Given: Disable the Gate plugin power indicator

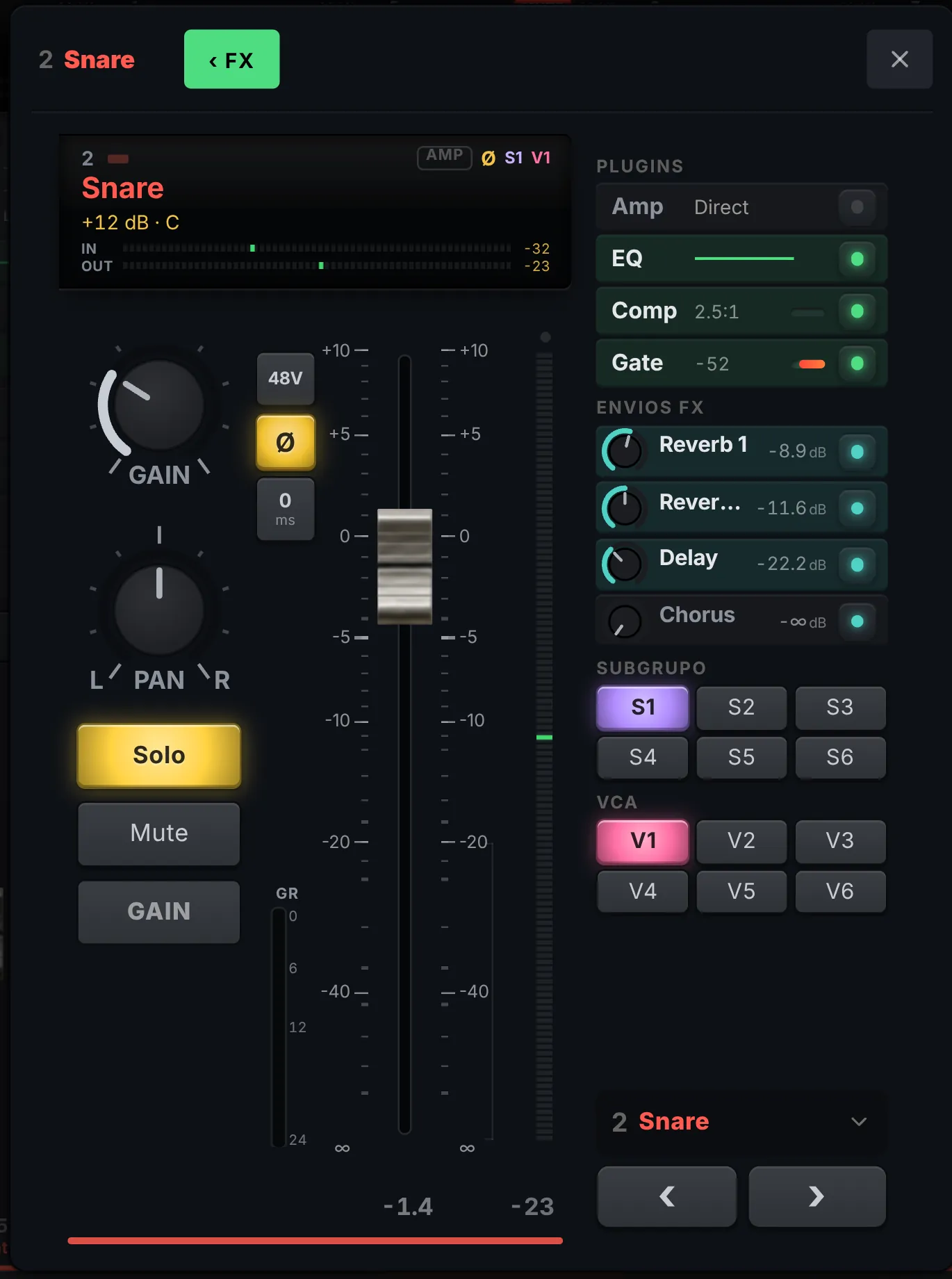Looking at the screenshot, I should [x=857, y=364].
